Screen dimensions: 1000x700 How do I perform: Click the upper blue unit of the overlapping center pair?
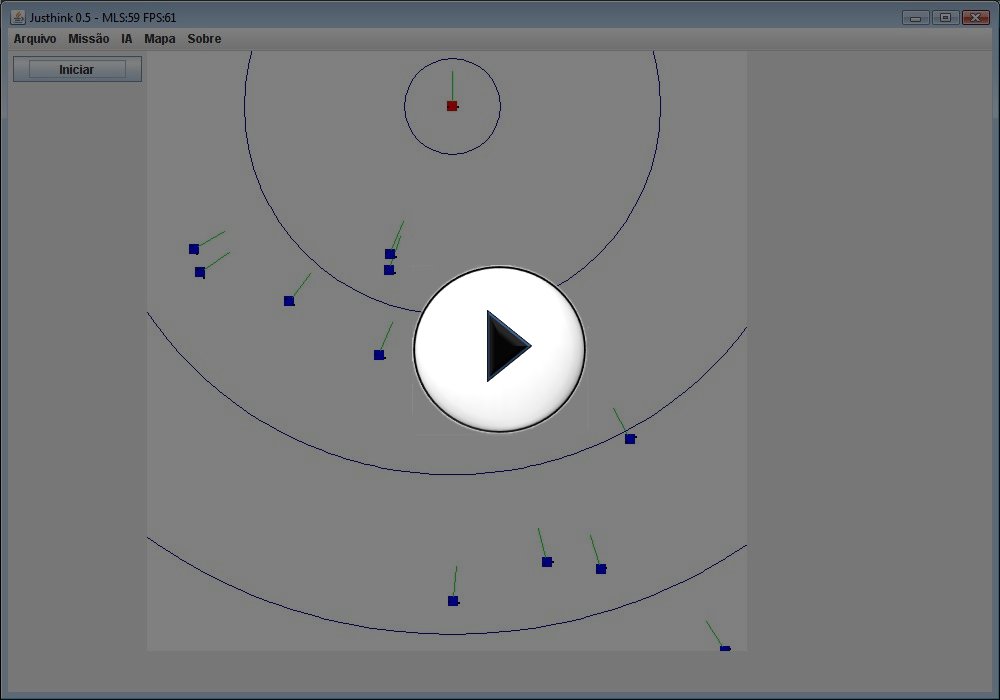click(x=390, y=254)
